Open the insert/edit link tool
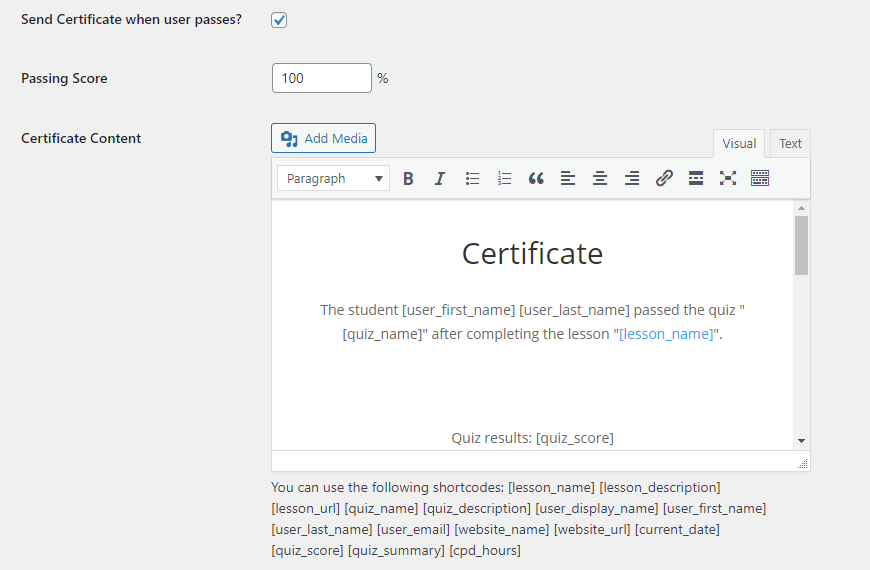Screen dimensions: 870x570 click(664, 179)
